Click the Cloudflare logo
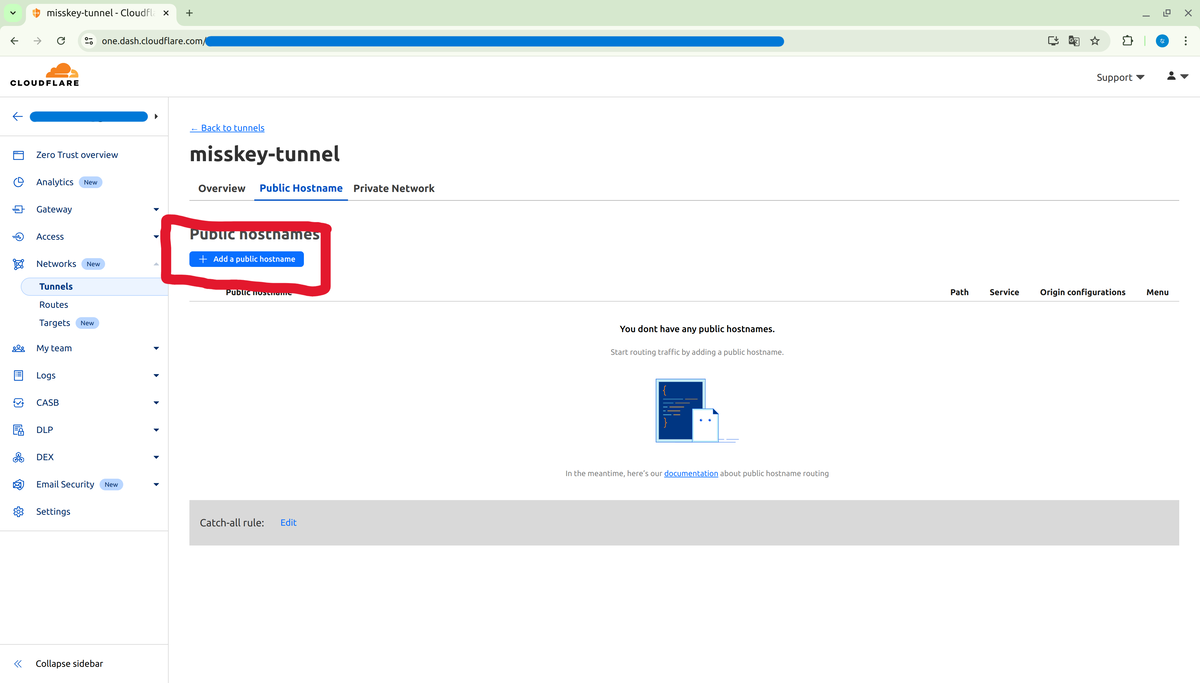Image resolution: width=1200 pixels, height=683 pixels. [45, 75]
